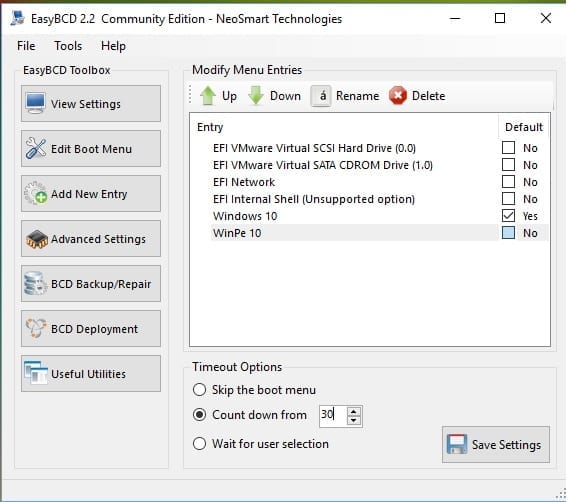Minimize the EasyBCD window
The image size is (568, 502).
[x=455, y=18]
